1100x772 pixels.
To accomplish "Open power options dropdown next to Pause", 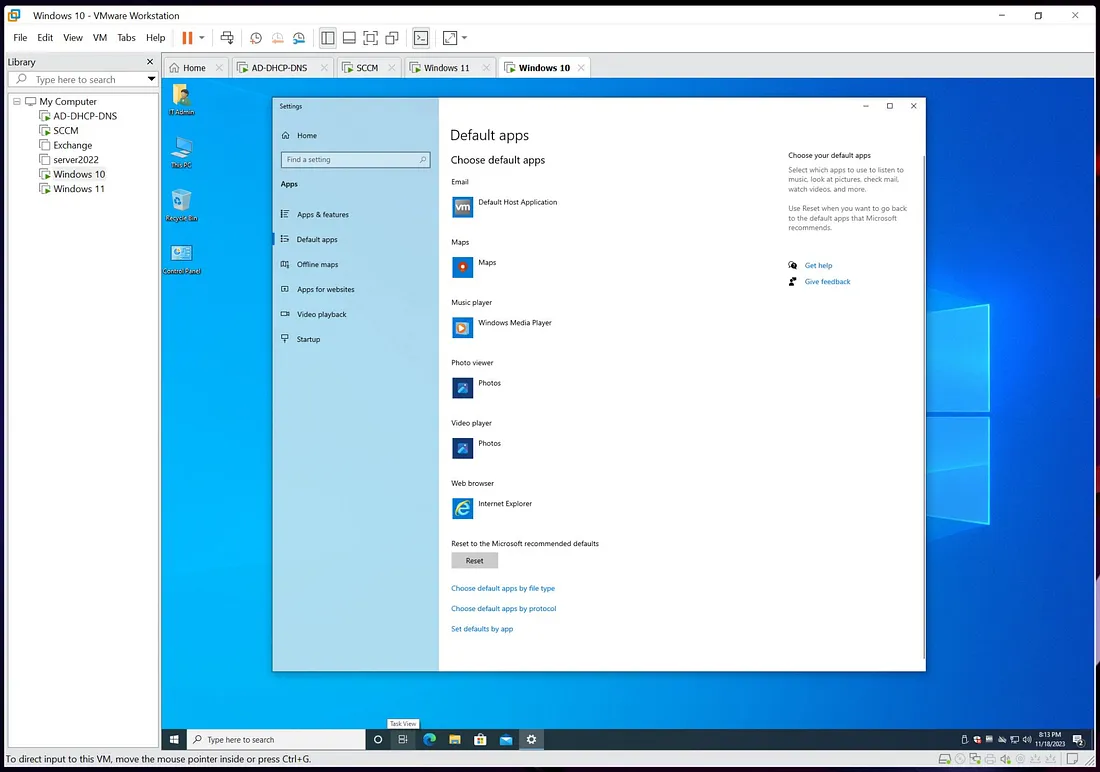I will (x=202, y=38).
